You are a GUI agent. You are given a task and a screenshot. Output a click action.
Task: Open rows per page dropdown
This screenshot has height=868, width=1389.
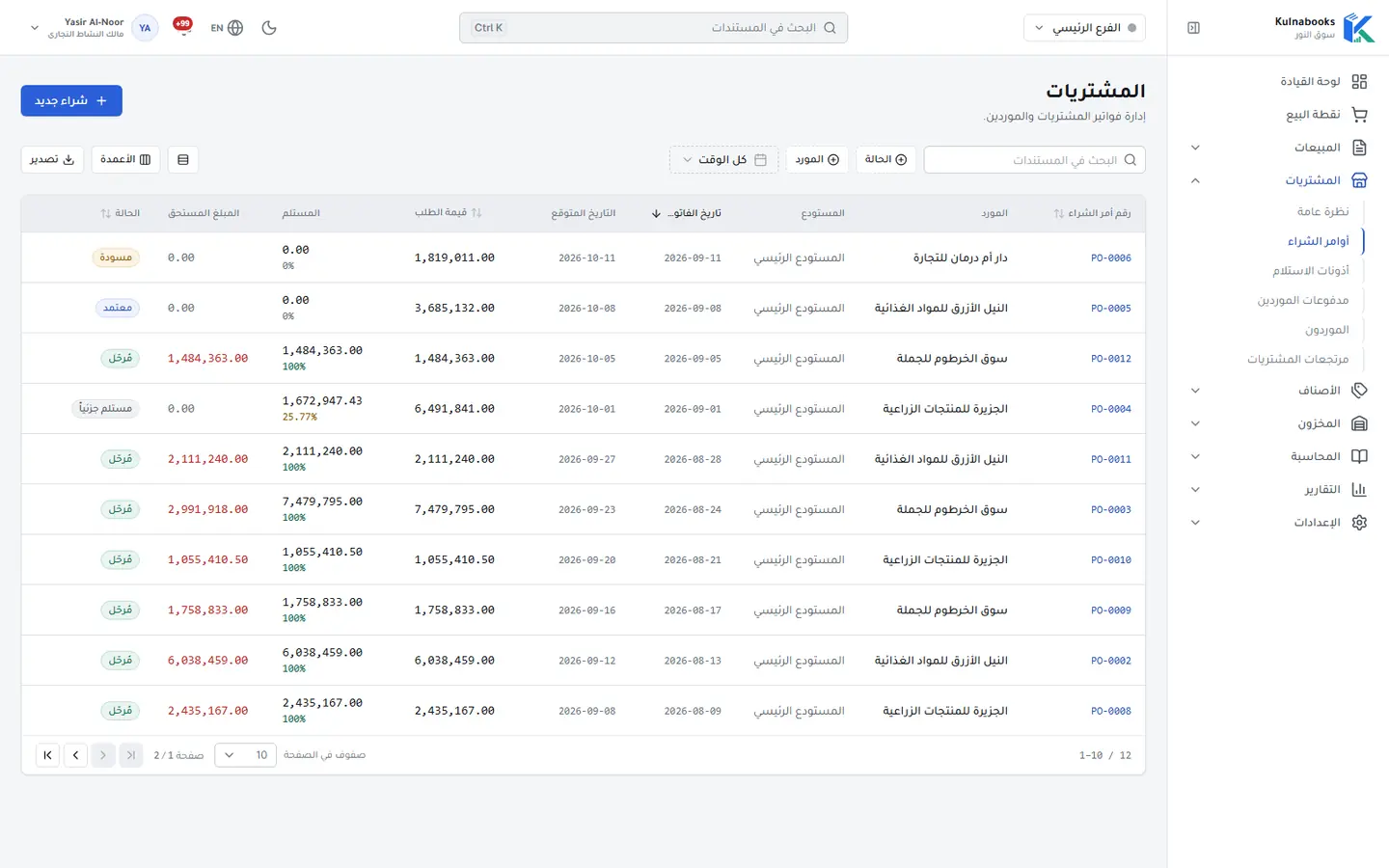click(x=245, y=755)
